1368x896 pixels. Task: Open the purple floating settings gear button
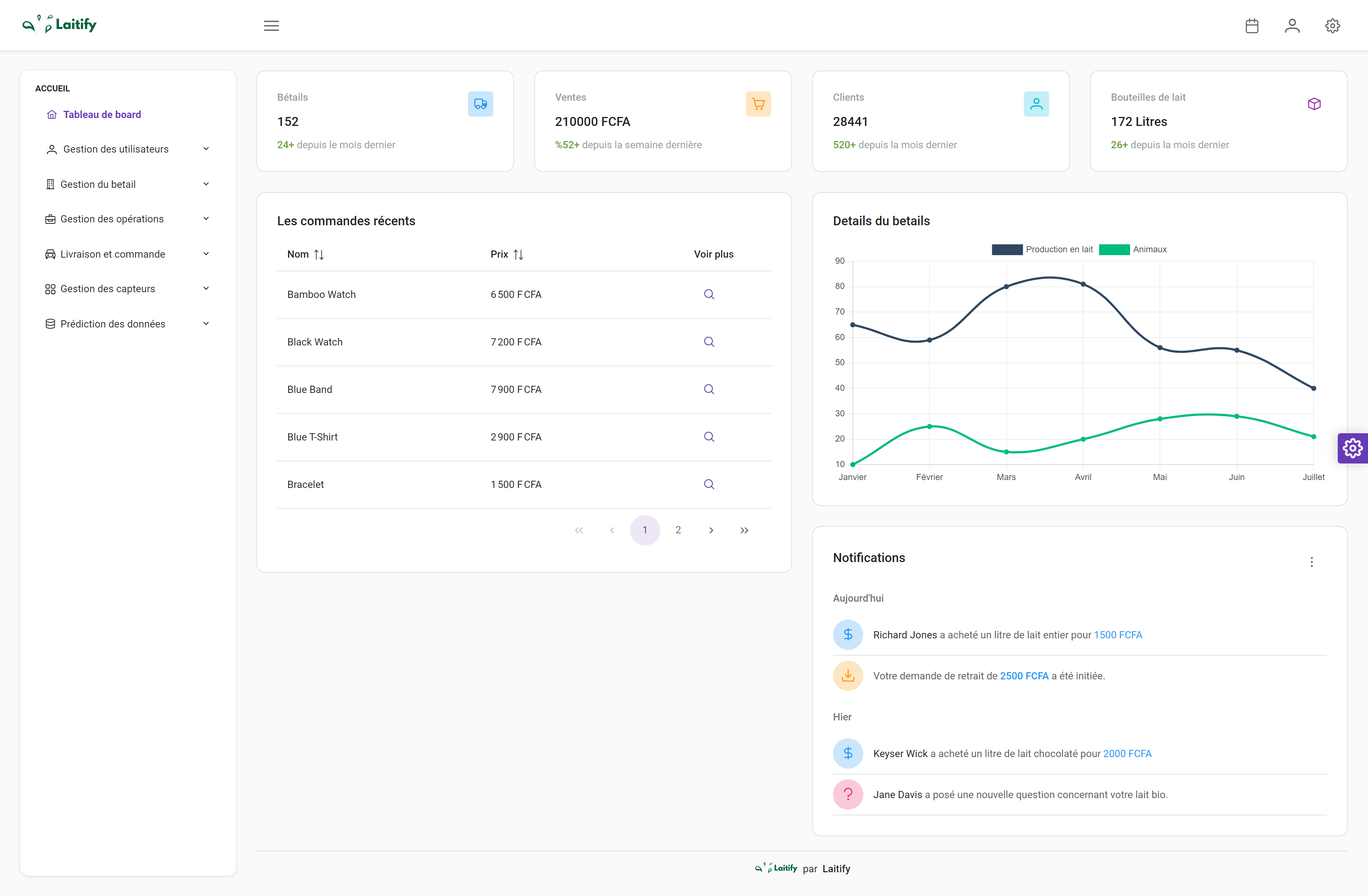[x=1353, y=448]
